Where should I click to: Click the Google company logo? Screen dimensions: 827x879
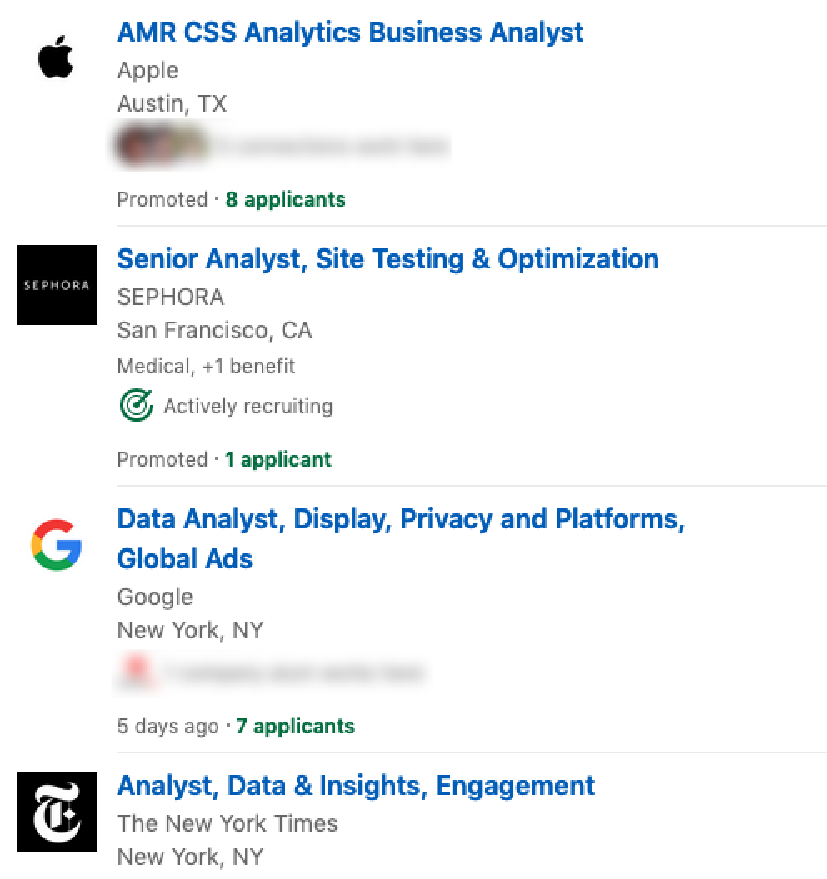pyautogui.click(x=57, y=544)
